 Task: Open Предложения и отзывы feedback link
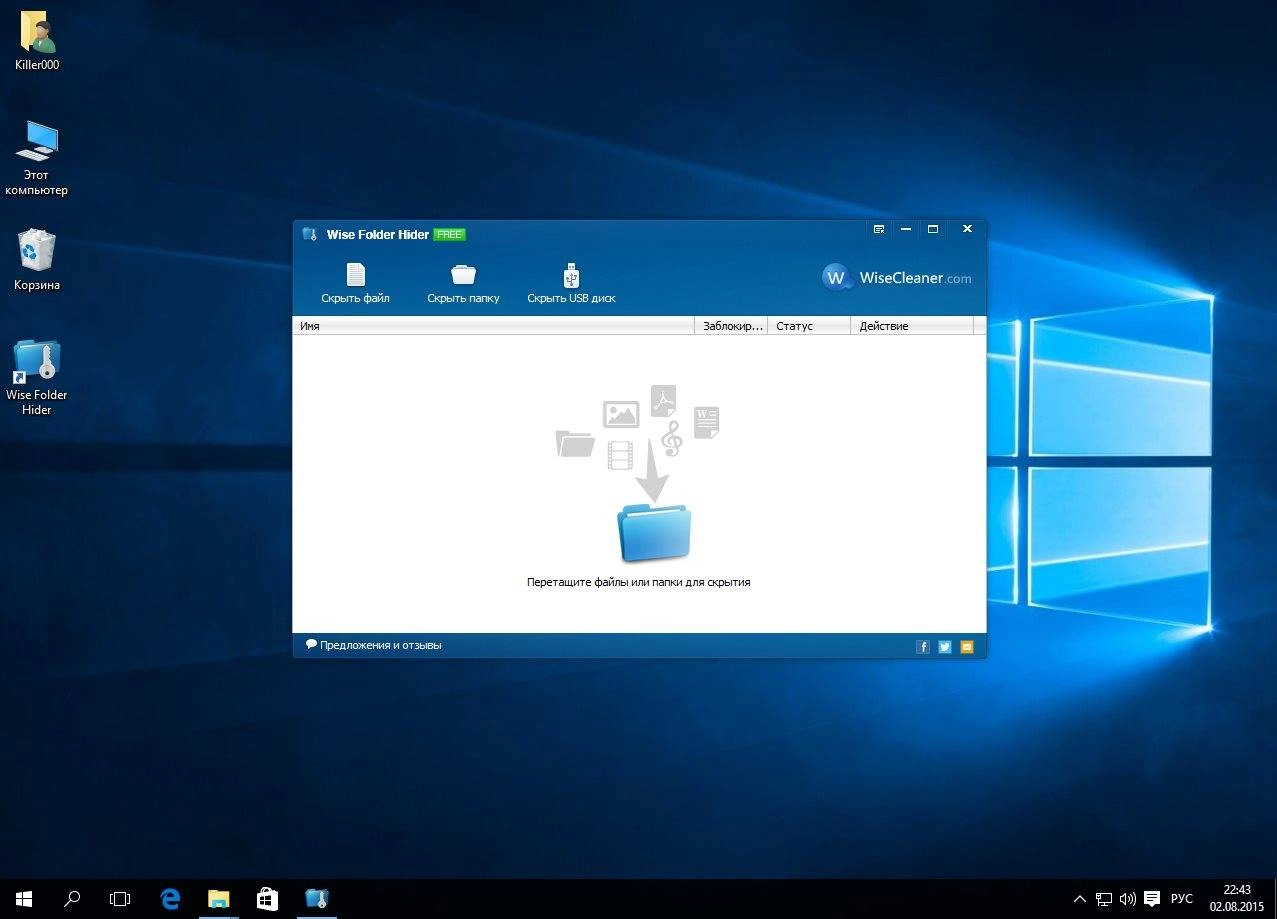coord(374,645)
